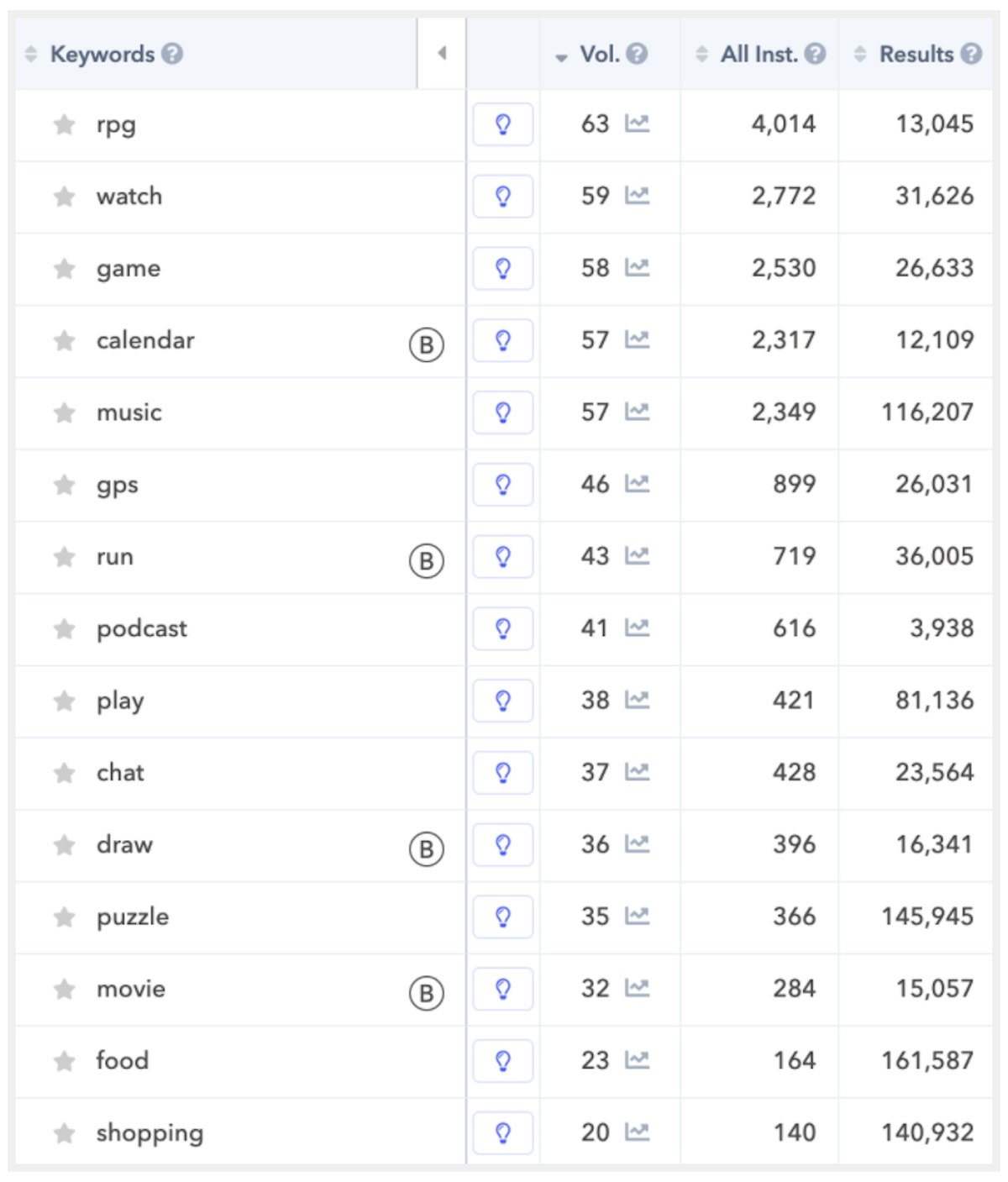Select the movie keyword row text
1008x1182 pixels.
click(131, 989)
